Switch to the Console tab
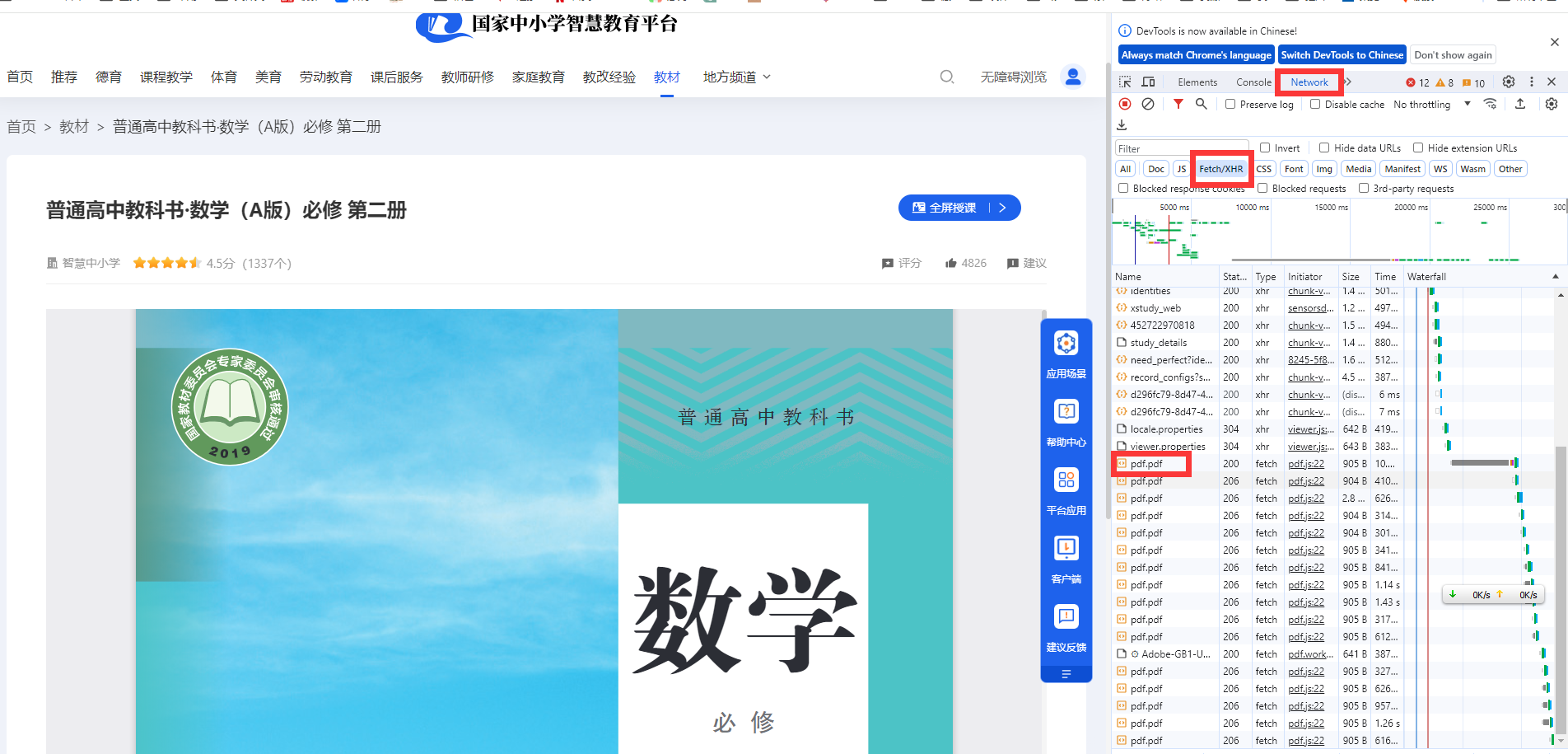The width and height of the screenshot is (1568, 754). pos(1253,82)
